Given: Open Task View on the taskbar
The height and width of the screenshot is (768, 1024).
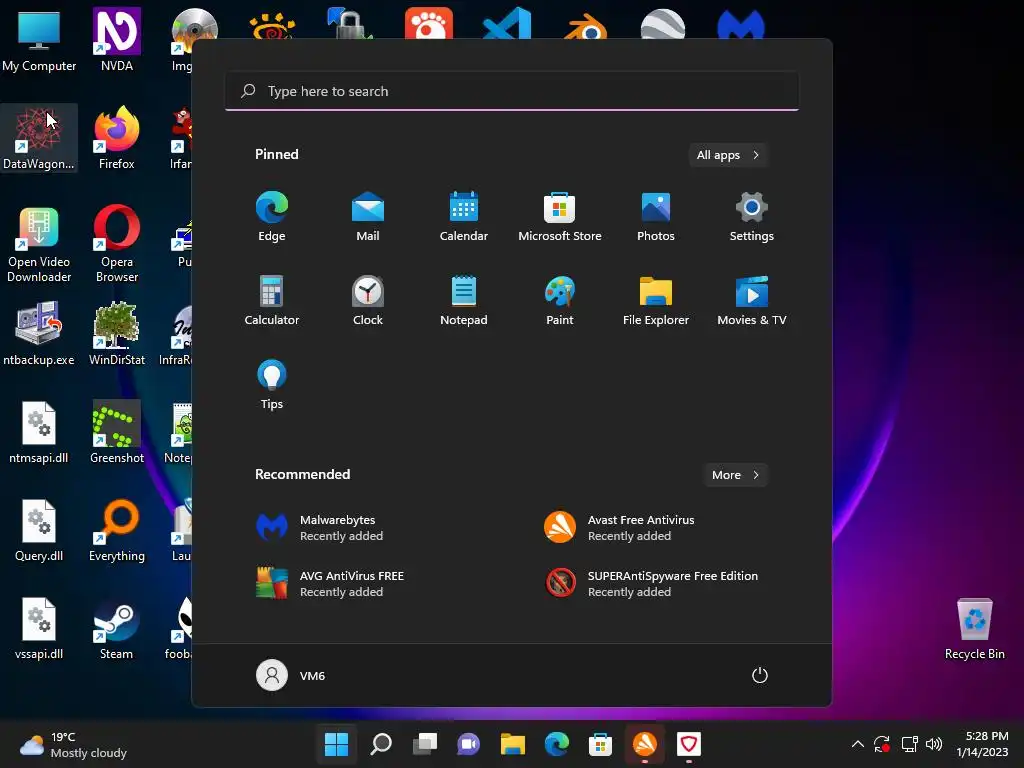Looking at the screenshot, I should [424, 744].
